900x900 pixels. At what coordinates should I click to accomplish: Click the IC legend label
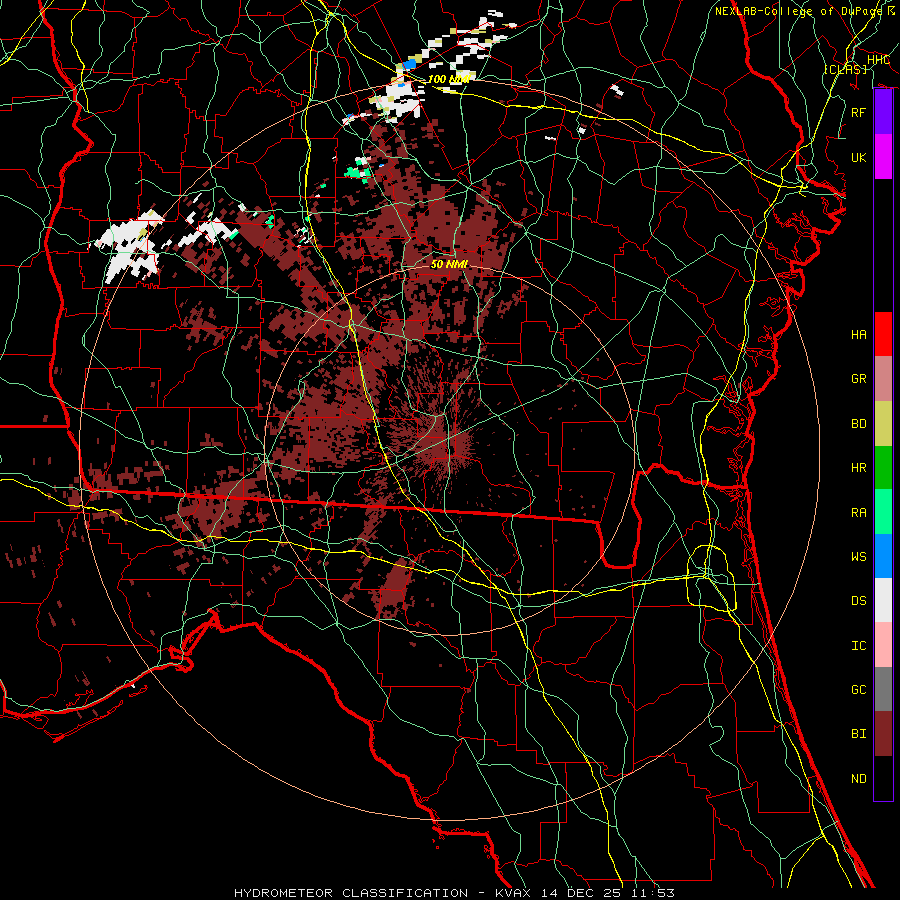(859, 646)
